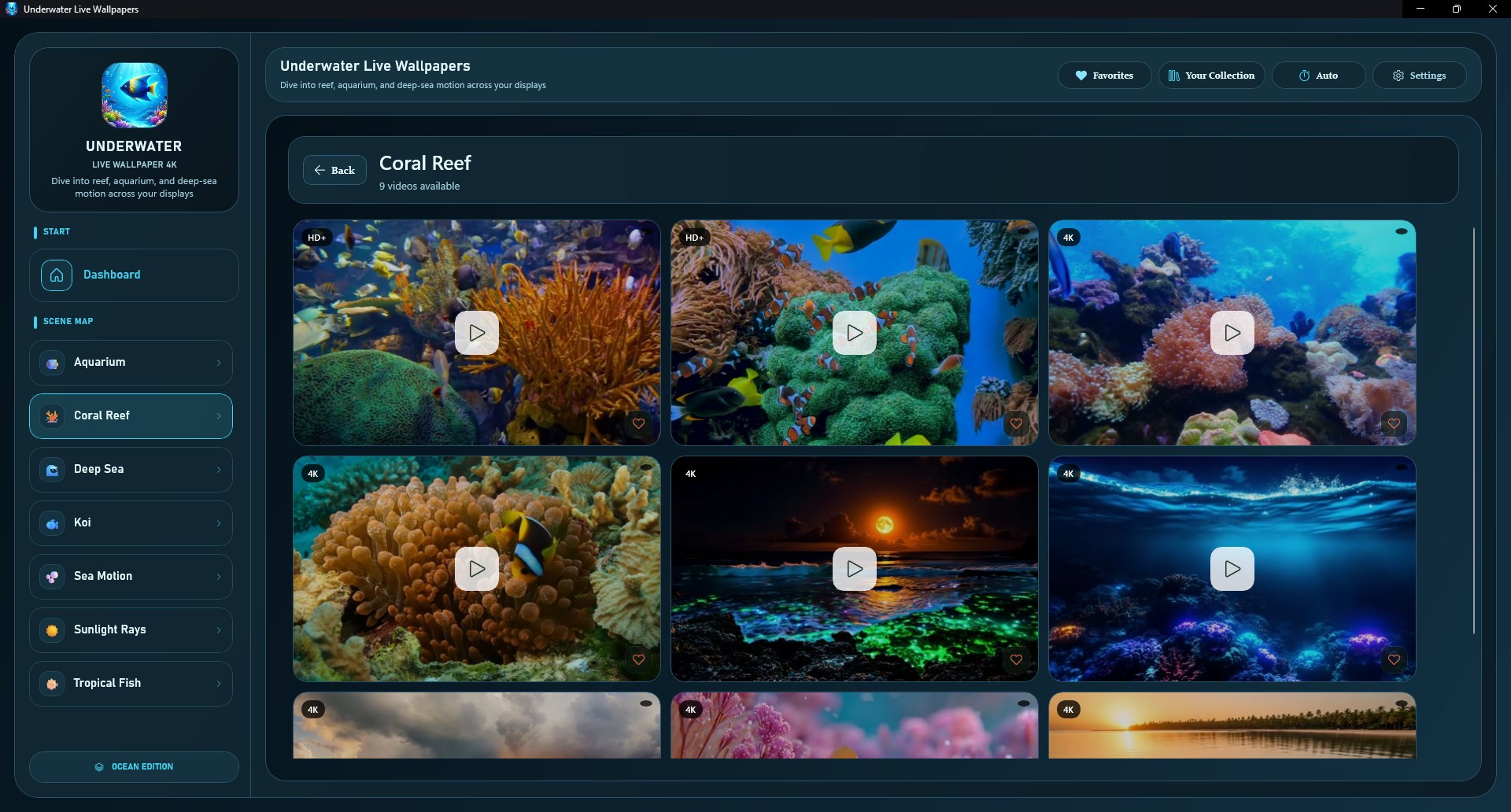Open Your Collection
The image size is (1511, 812).
point(1211,76)
